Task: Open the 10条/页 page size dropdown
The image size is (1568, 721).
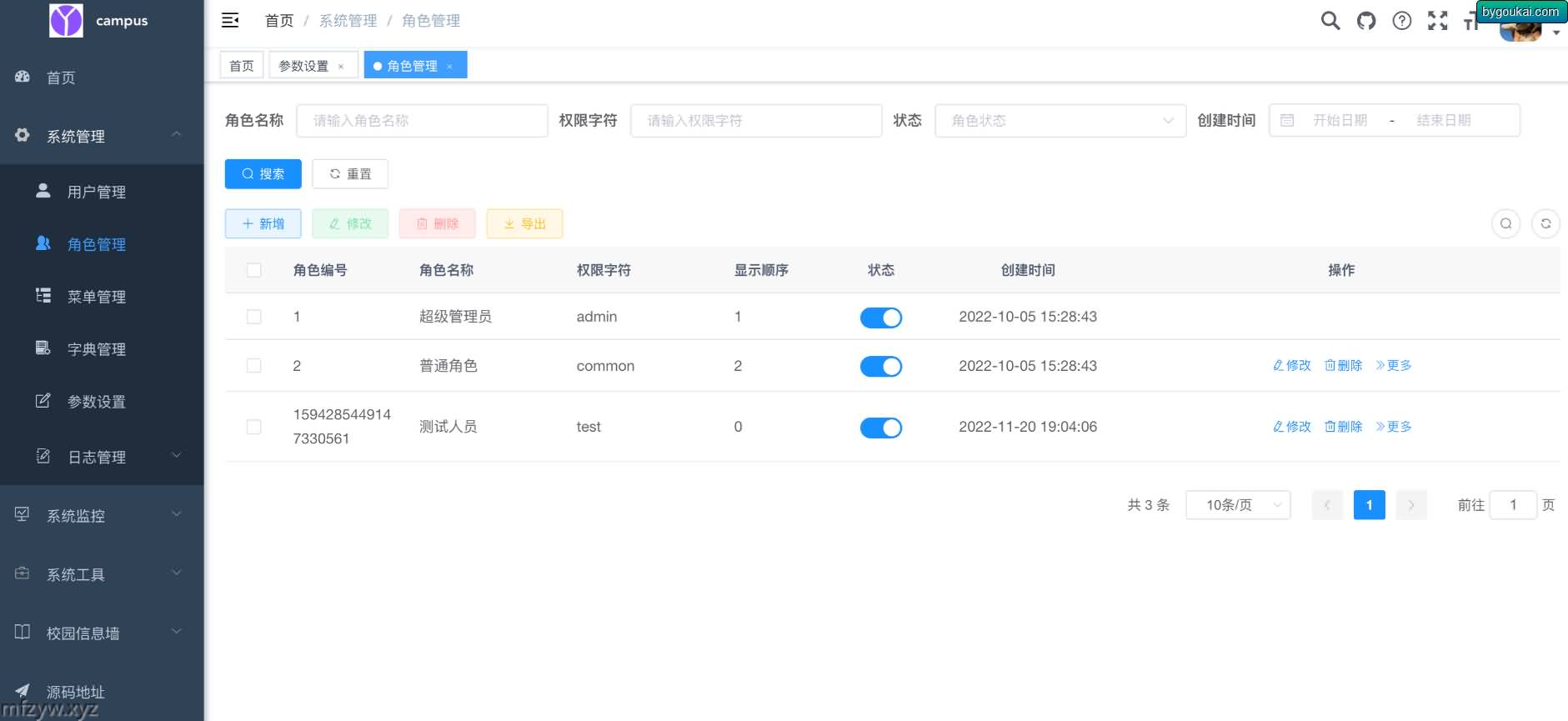Action: 1238,505
